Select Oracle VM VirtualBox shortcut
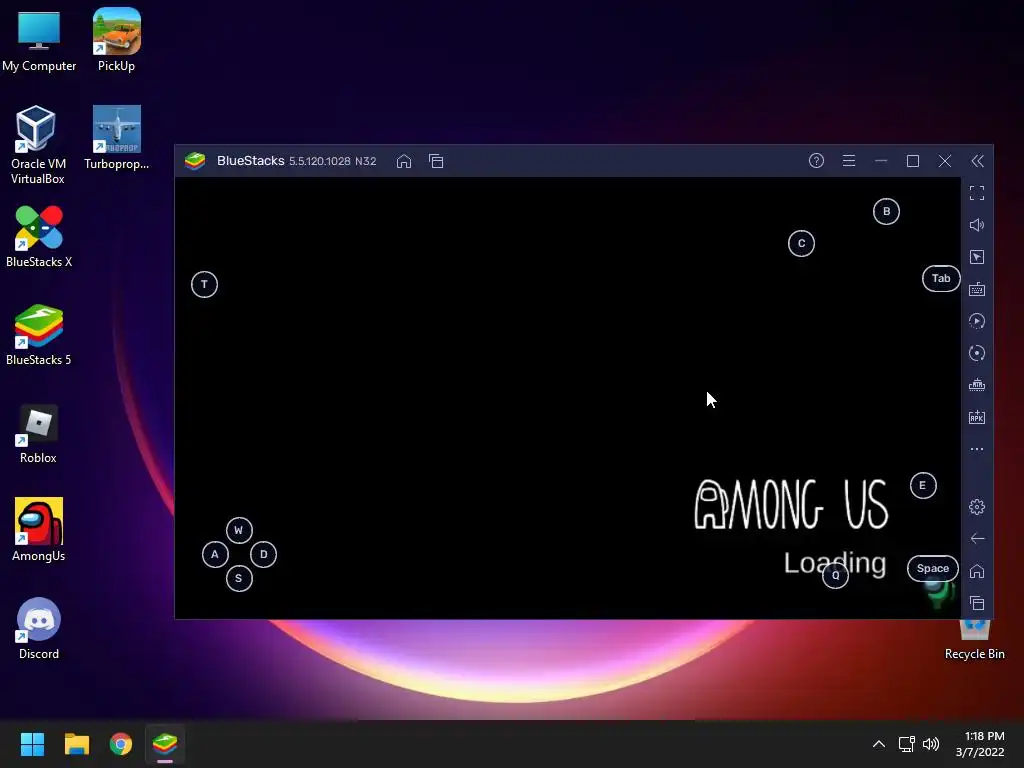1024x768 pixels. (x=38, y=145)
